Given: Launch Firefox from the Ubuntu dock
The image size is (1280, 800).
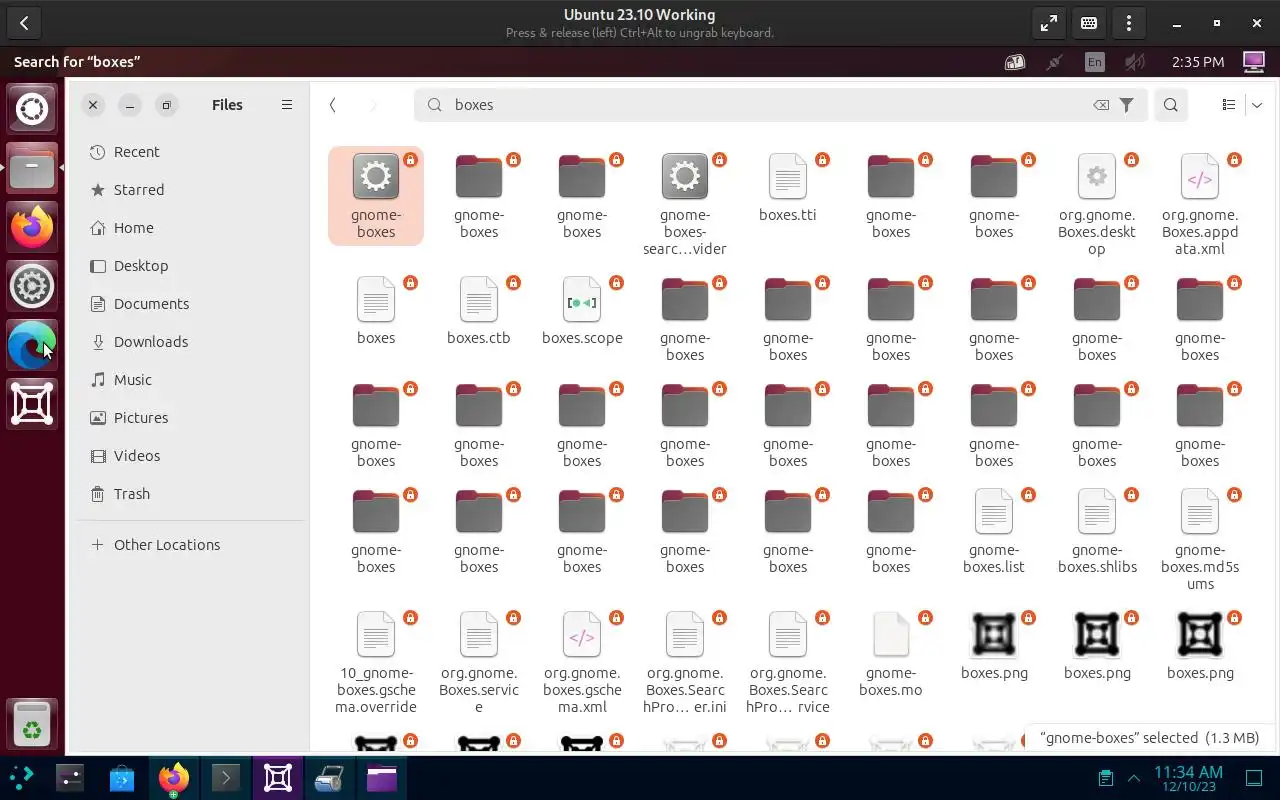Looking at the screenshot, I should coord(32,227).
